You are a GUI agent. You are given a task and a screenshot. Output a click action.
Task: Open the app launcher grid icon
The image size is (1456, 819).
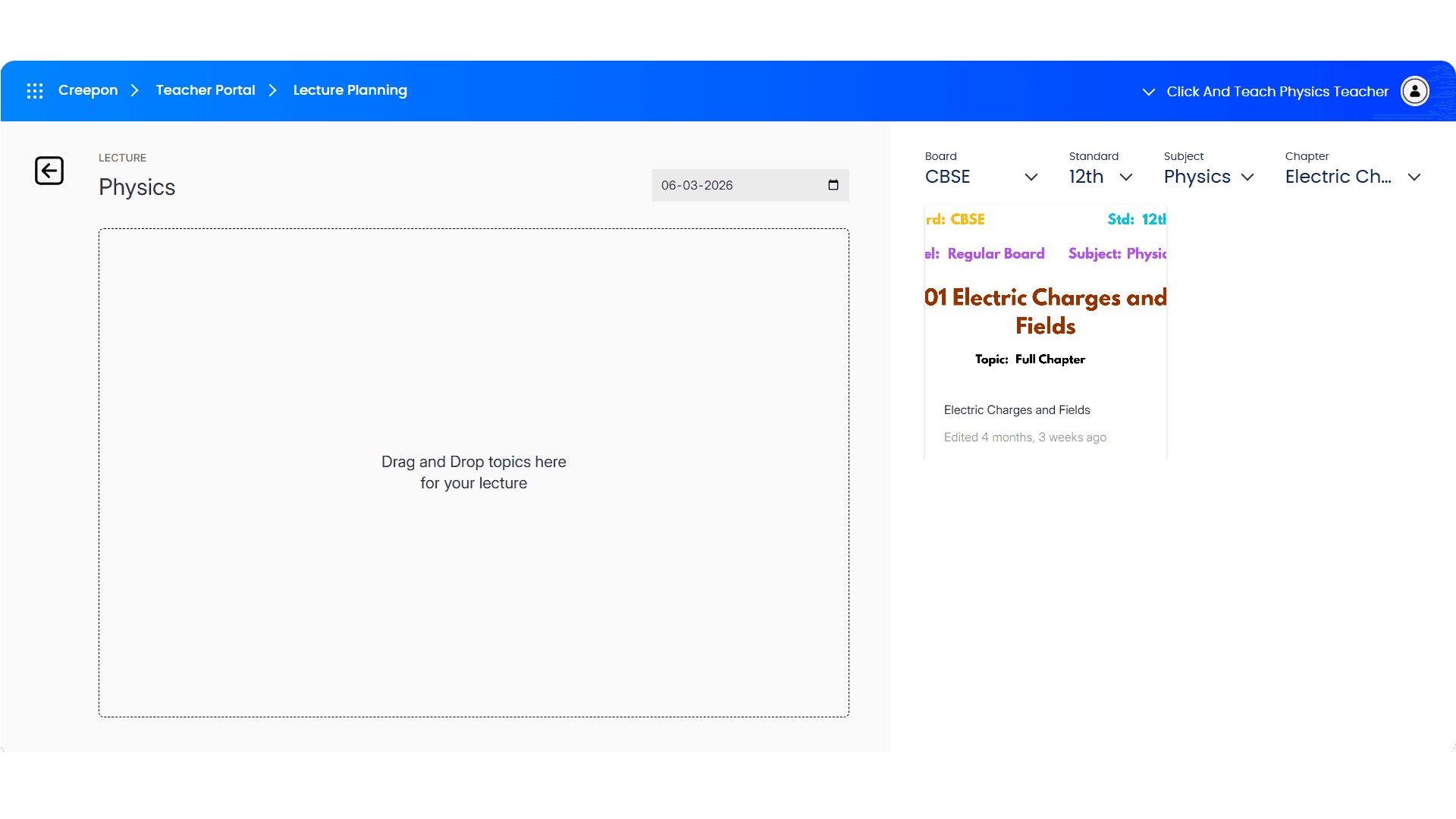click(x=34, y=90)
